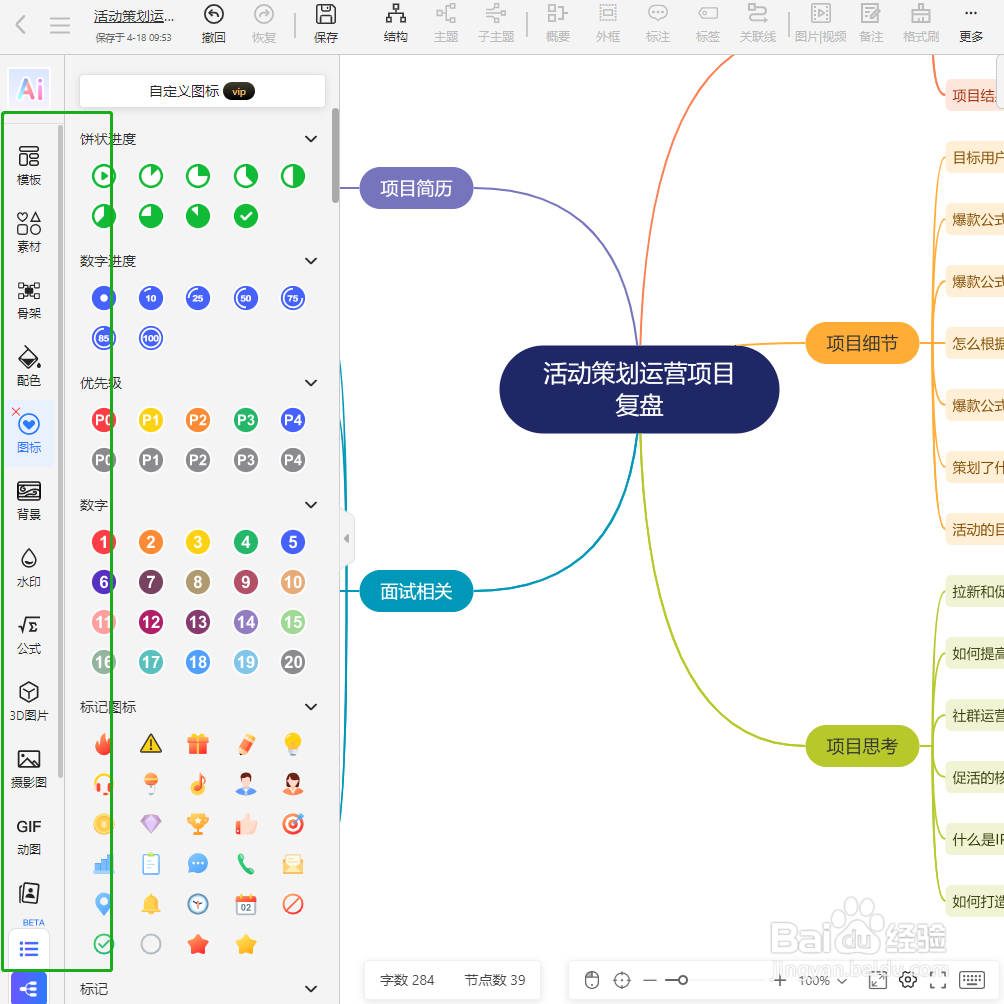Insert the orange number 2 icon
1004x1004 pixels.
click(151, 542)
